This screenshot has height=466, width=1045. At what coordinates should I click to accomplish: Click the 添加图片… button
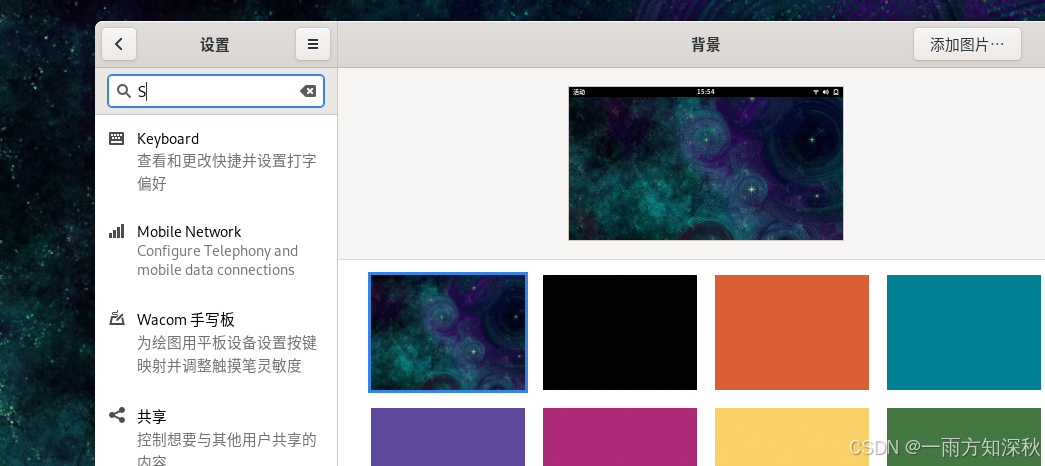967,45
